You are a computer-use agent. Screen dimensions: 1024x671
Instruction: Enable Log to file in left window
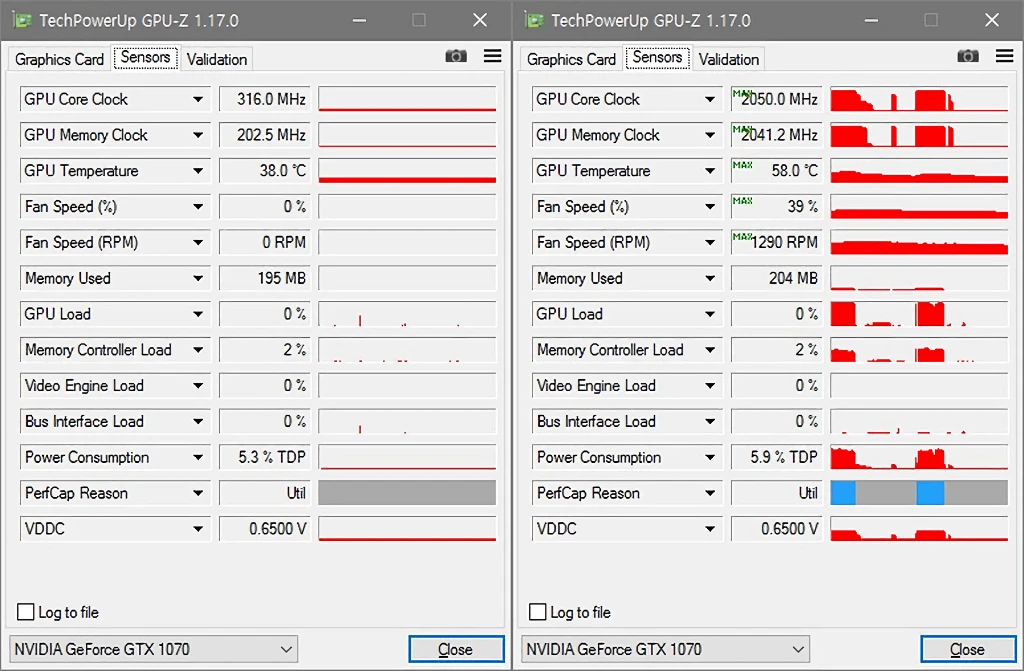(x=25, y=612)
